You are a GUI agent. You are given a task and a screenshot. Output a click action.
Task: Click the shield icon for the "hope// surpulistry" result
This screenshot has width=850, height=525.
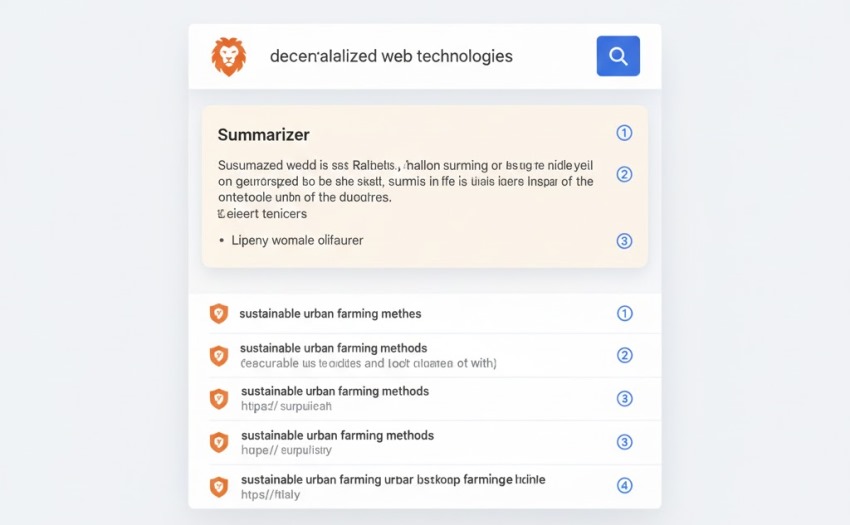point(218,443)
